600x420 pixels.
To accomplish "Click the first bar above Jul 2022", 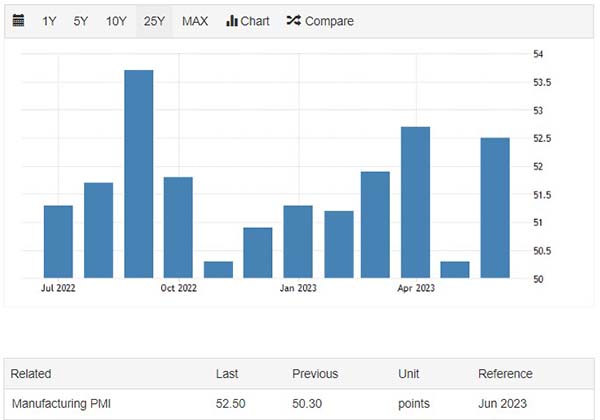I will click(58, 241).
